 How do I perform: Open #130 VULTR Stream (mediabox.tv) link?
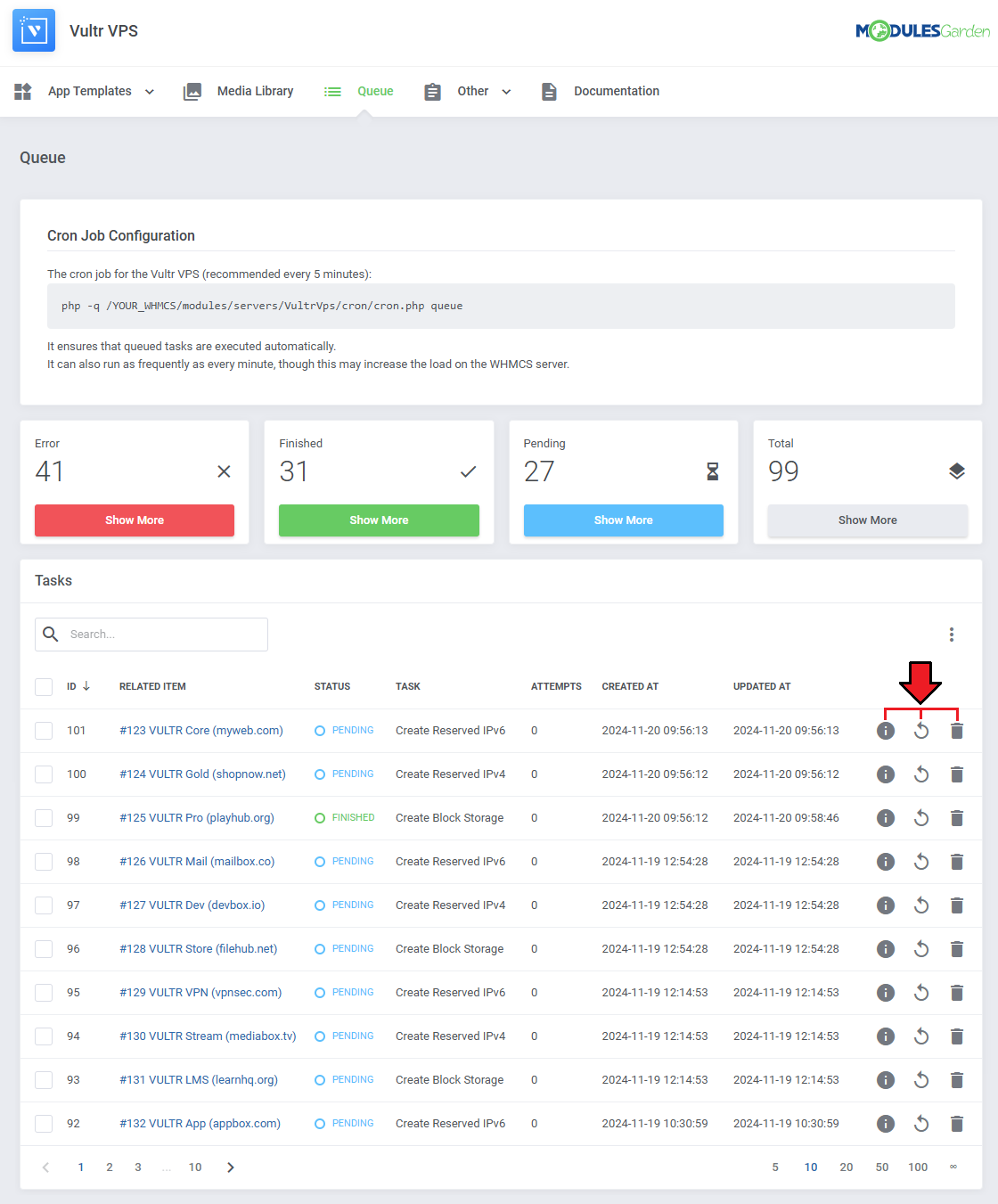(x=208, y=1036)
